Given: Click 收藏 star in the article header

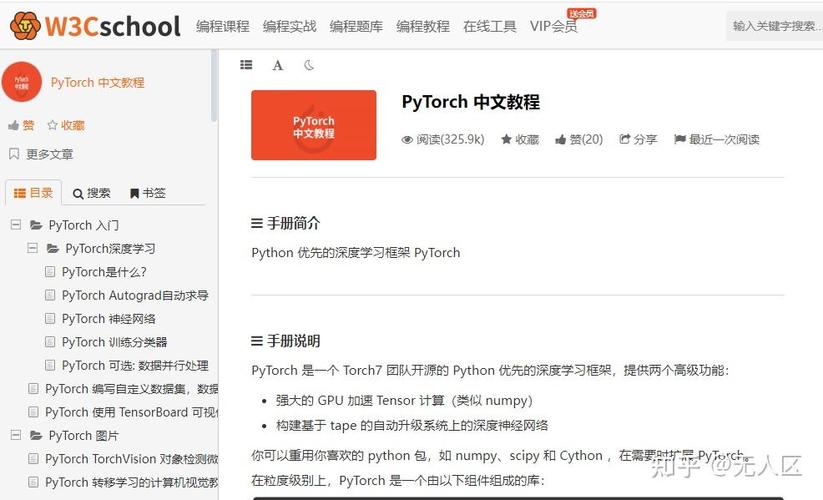Looking at the screenshot, I should click(x=520, y=140).
